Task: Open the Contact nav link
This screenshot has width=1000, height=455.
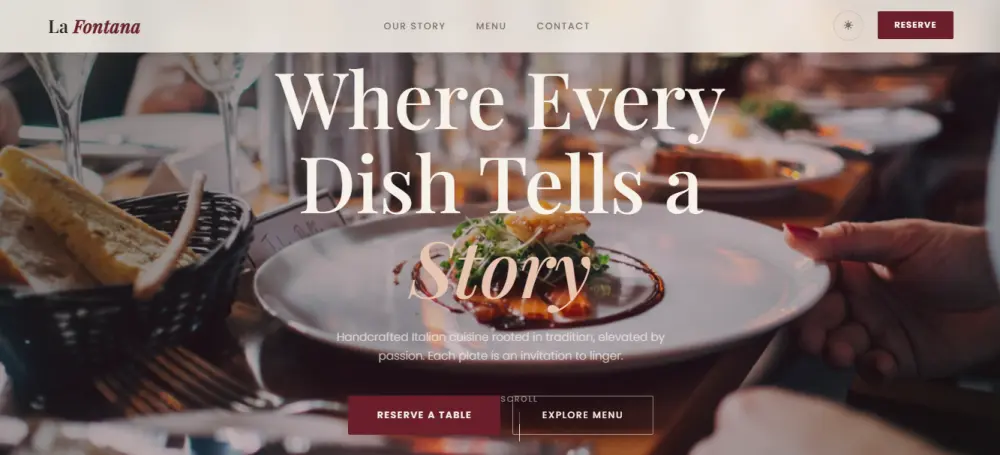Action: 563,26
